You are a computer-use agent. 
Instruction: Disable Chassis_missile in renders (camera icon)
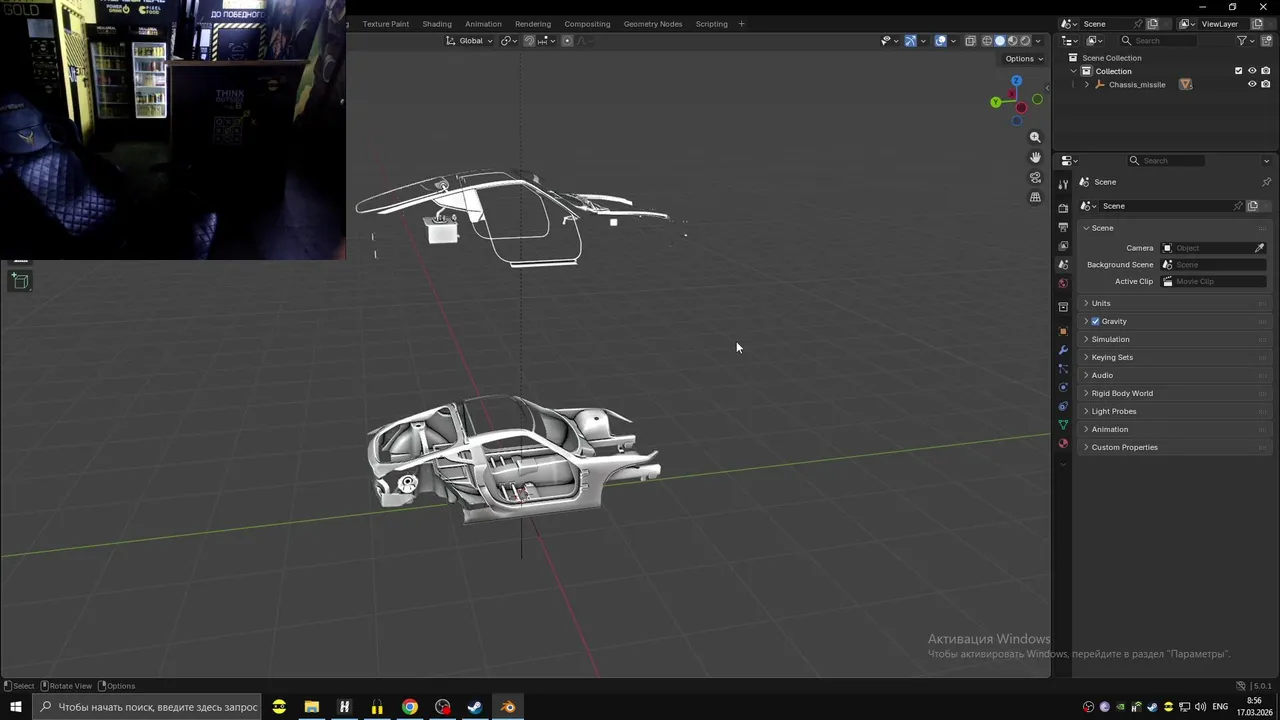[1265, 84]
